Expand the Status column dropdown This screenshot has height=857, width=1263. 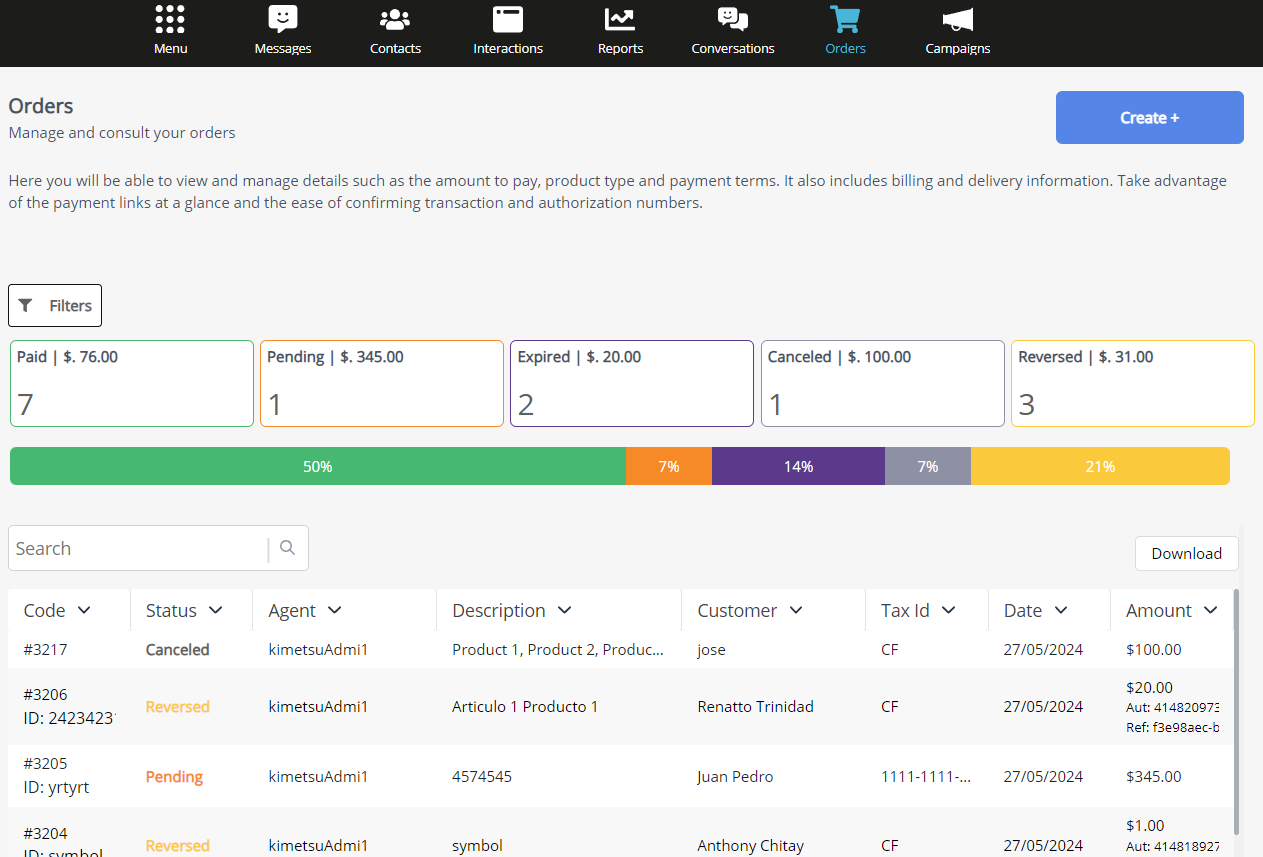(215, 610)
